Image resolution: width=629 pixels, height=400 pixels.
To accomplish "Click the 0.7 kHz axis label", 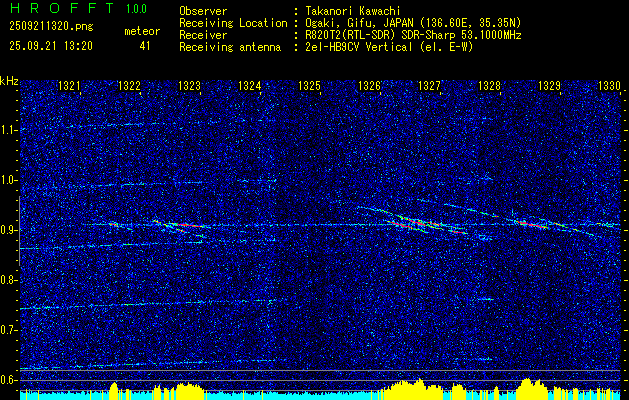I will [x=8, y=330].
